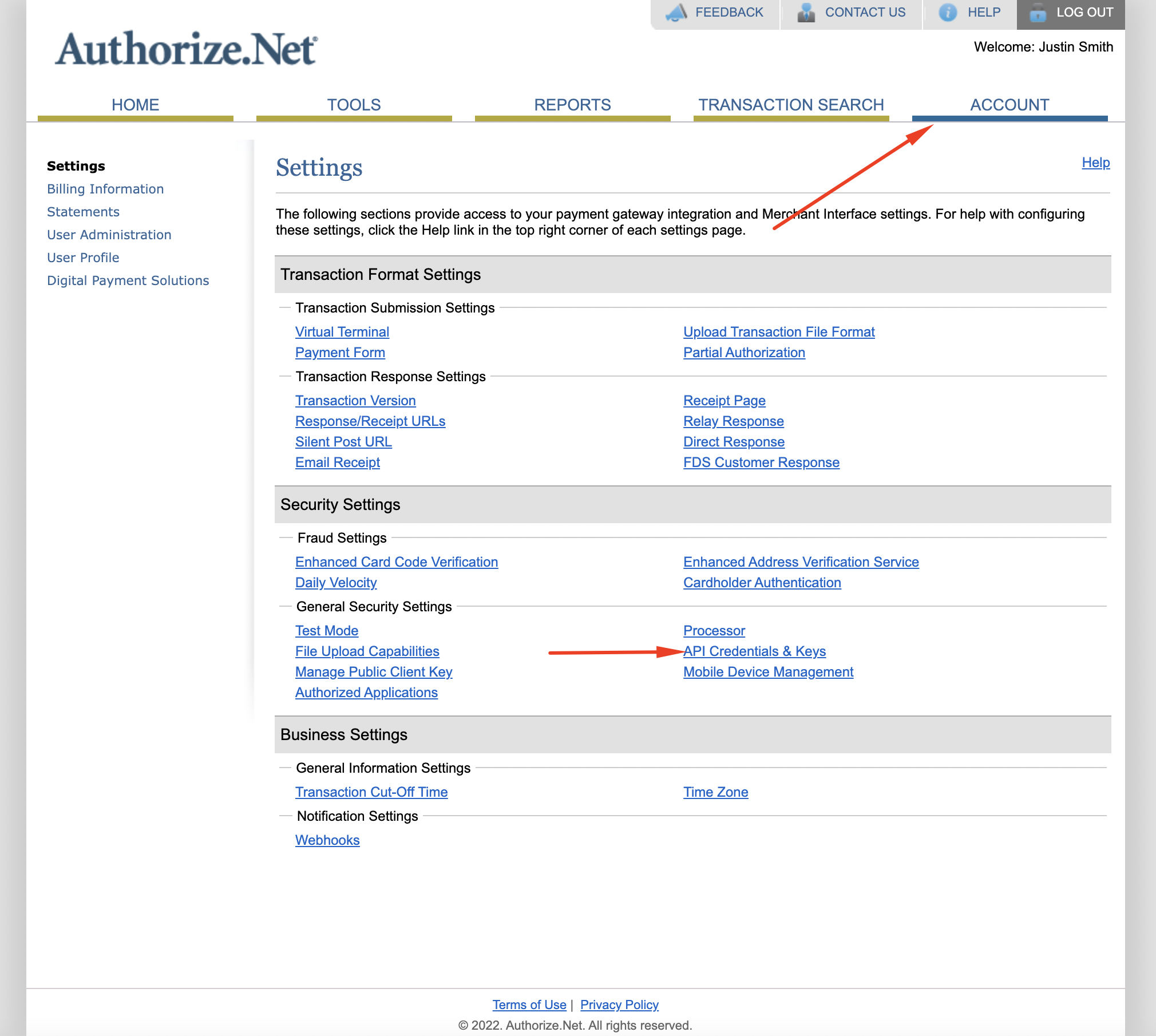Image resolution: width=1156 pixels, height=1036 pixels.
Task: Click the Virtual Terminal link
Action: click(x=342, y=332)
